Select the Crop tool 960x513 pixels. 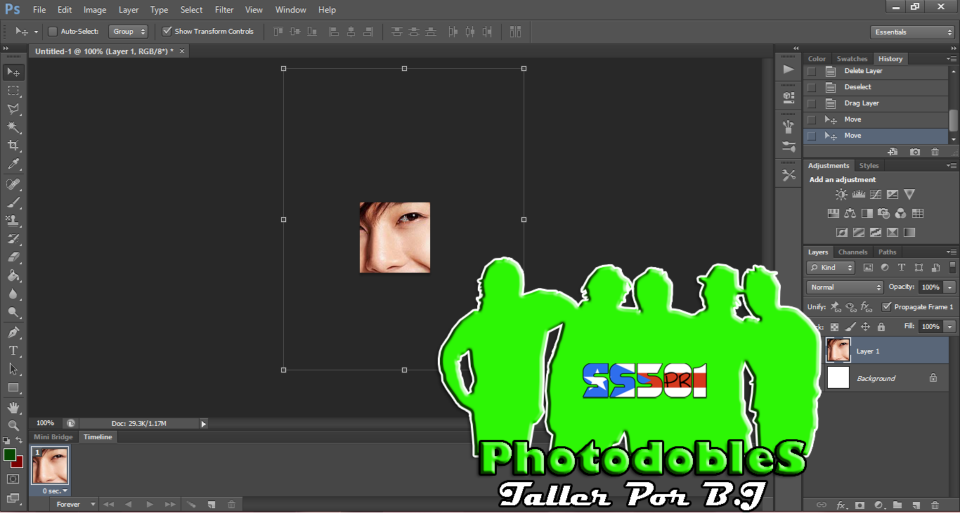pyautogui.click(x=13, y=146)
